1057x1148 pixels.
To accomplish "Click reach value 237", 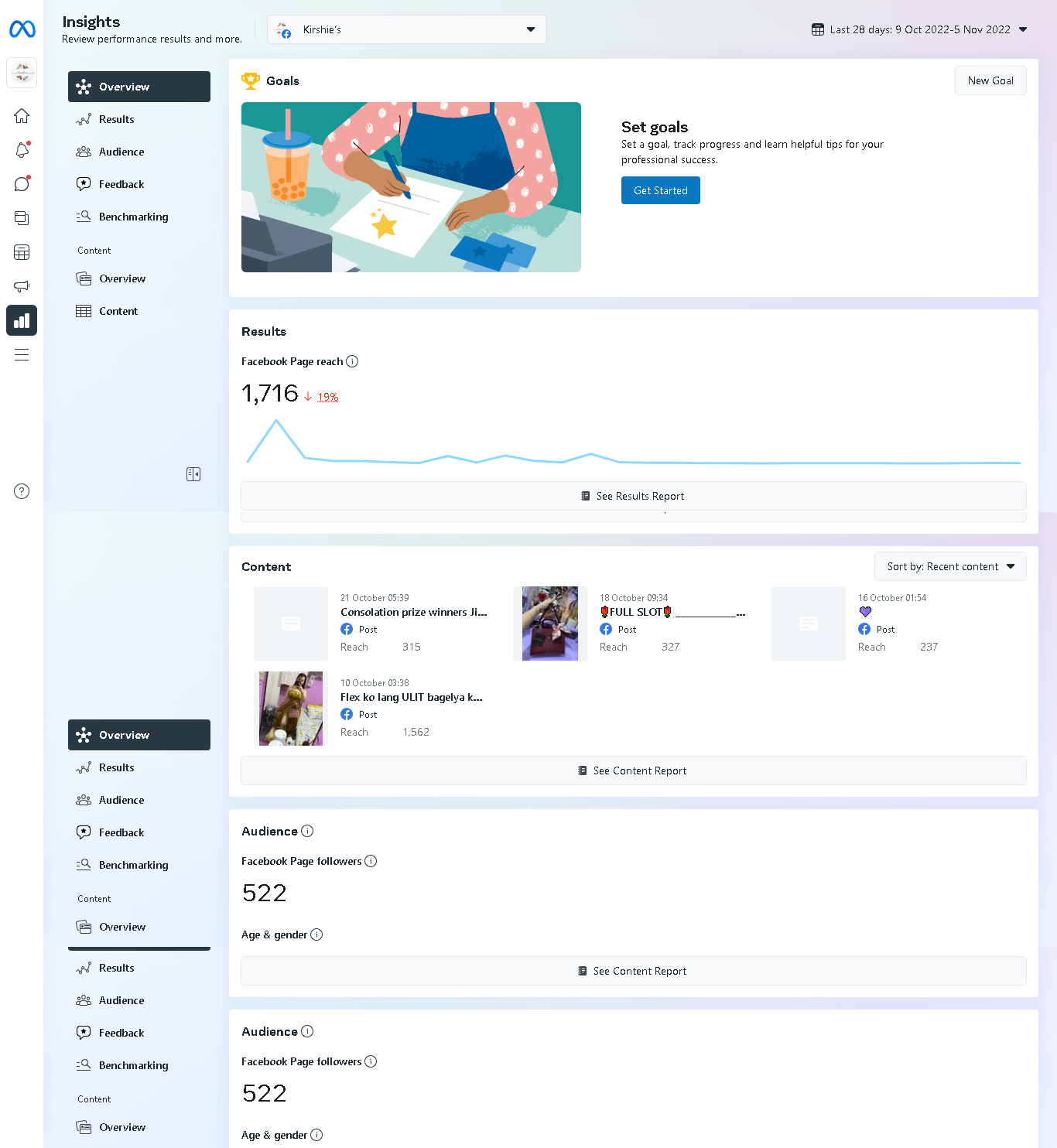I will click(x=929, y=647).
